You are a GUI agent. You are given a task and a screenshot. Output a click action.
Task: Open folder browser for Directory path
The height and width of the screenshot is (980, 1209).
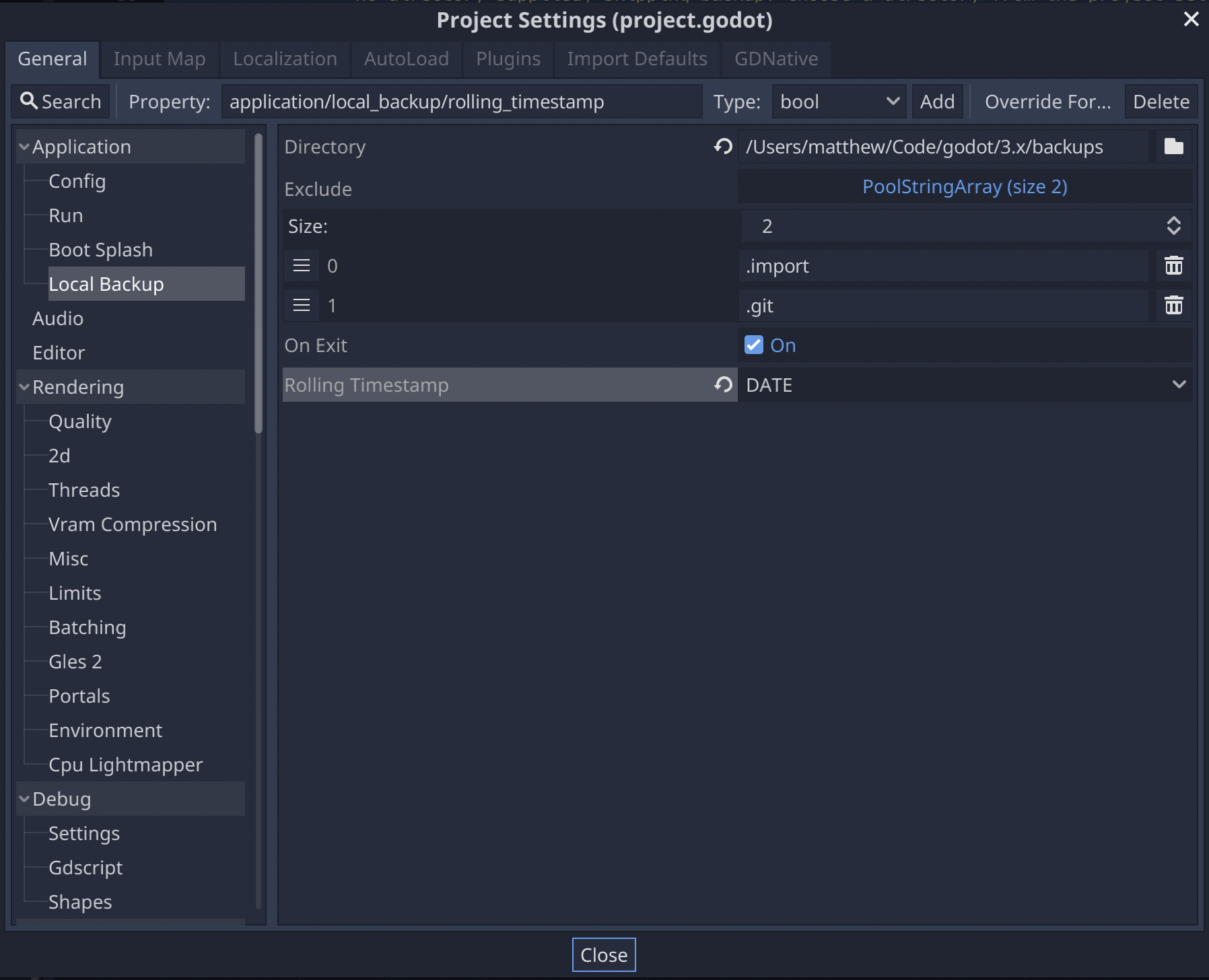[1173, 146]
